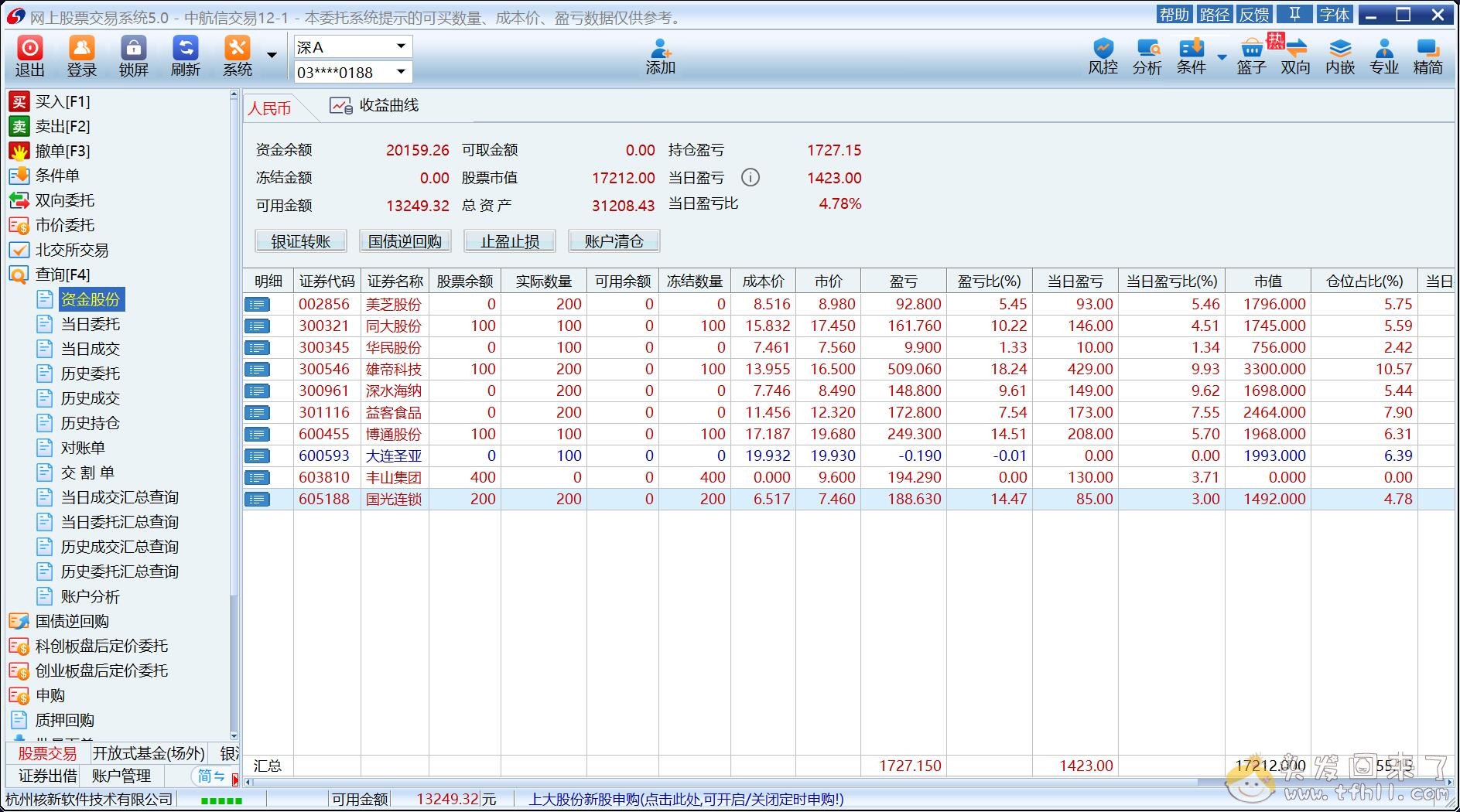
Task: Open 撤单[F3] cancel order in sidebar
Action: click(50, 151)
